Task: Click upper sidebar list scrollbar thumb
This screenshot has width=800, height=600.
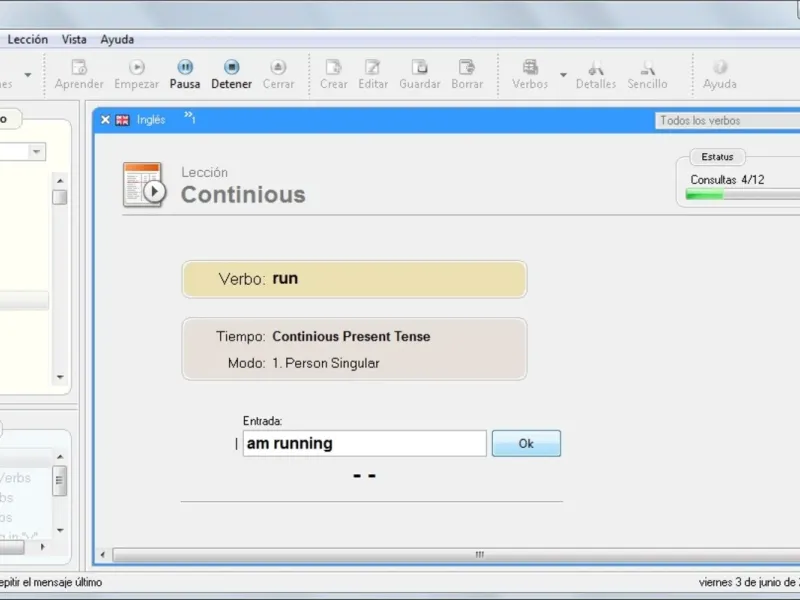Action: pos(60,197)
